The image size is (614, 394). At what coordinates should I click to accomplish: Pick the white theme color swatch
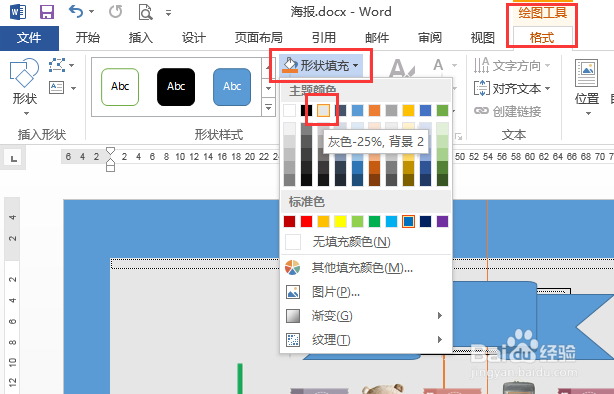coord(289,110)
